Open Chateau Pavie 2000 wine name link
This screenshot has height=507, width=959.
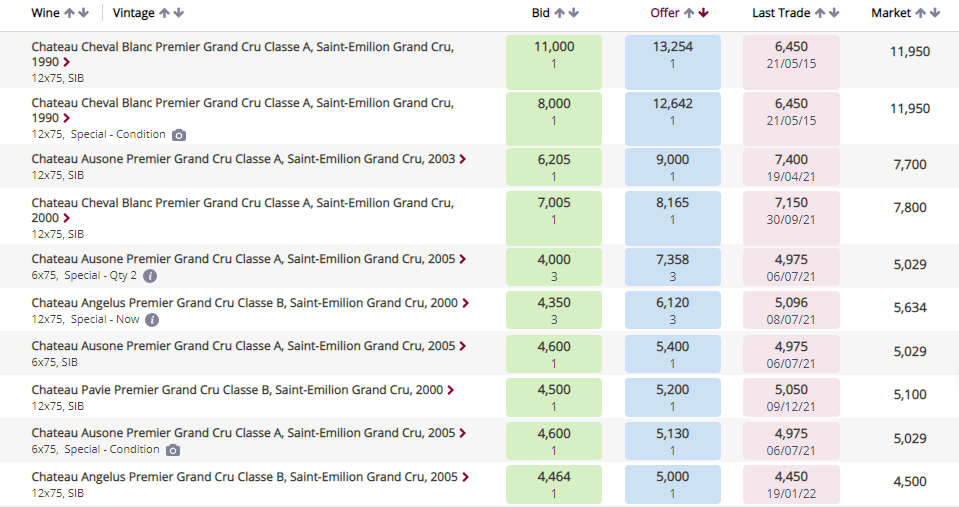coord(237,390)
